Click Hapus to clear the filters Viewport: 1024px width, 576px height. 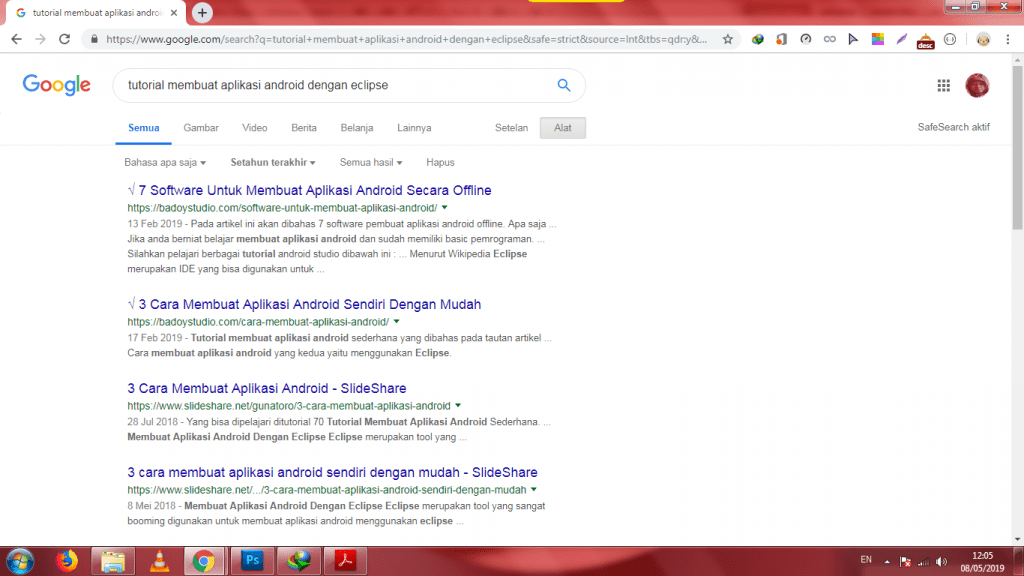[x=440, y=163]
